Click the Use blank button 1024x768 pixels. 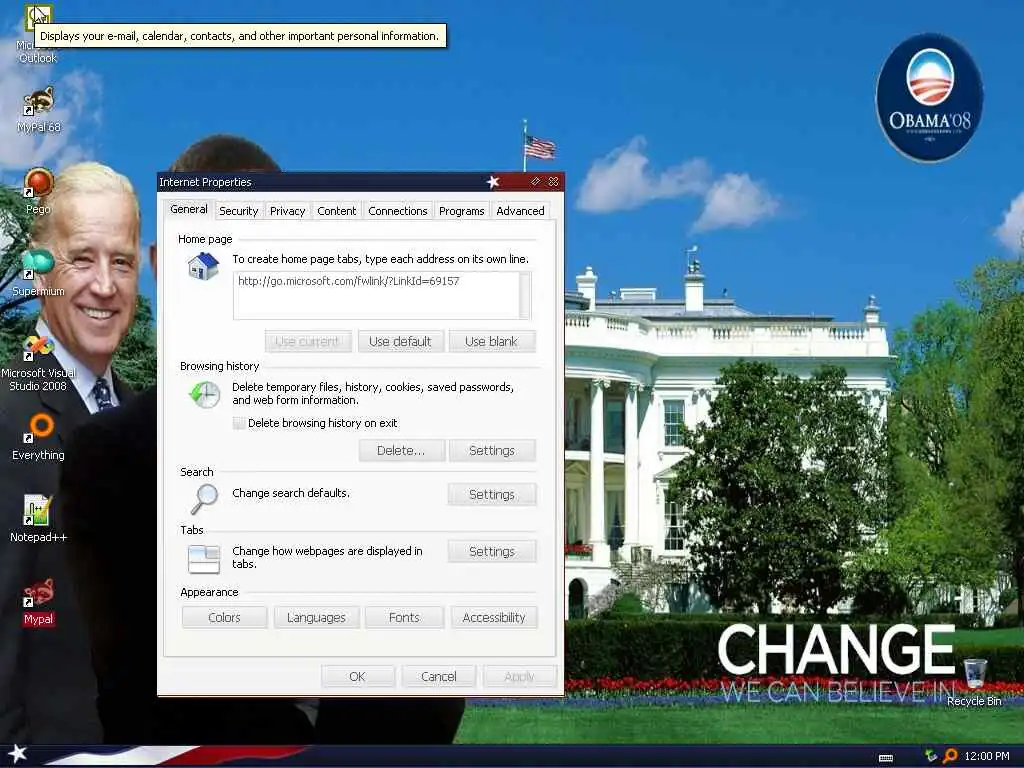491,342
